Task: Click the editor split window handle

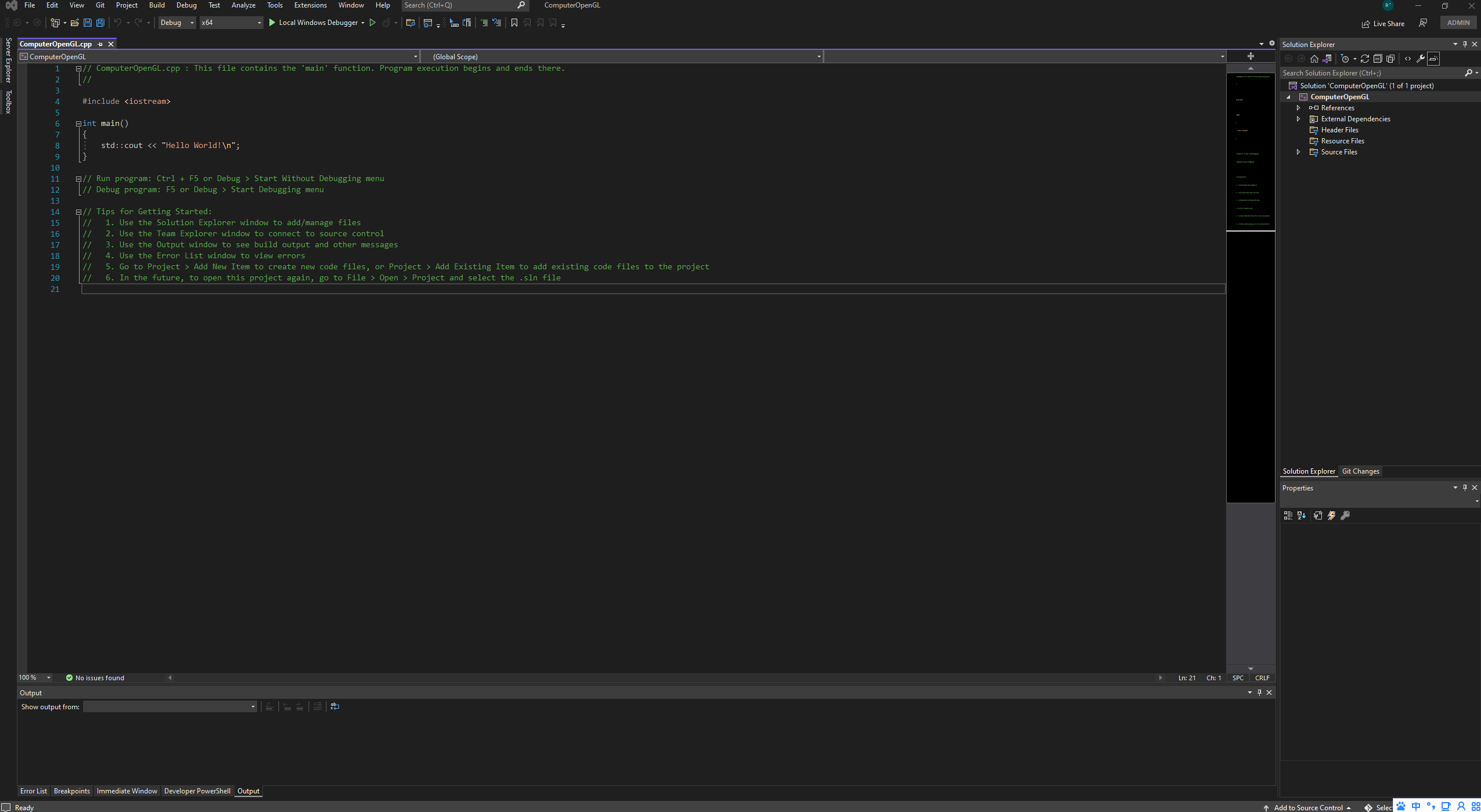Action: pos(1251,56)
